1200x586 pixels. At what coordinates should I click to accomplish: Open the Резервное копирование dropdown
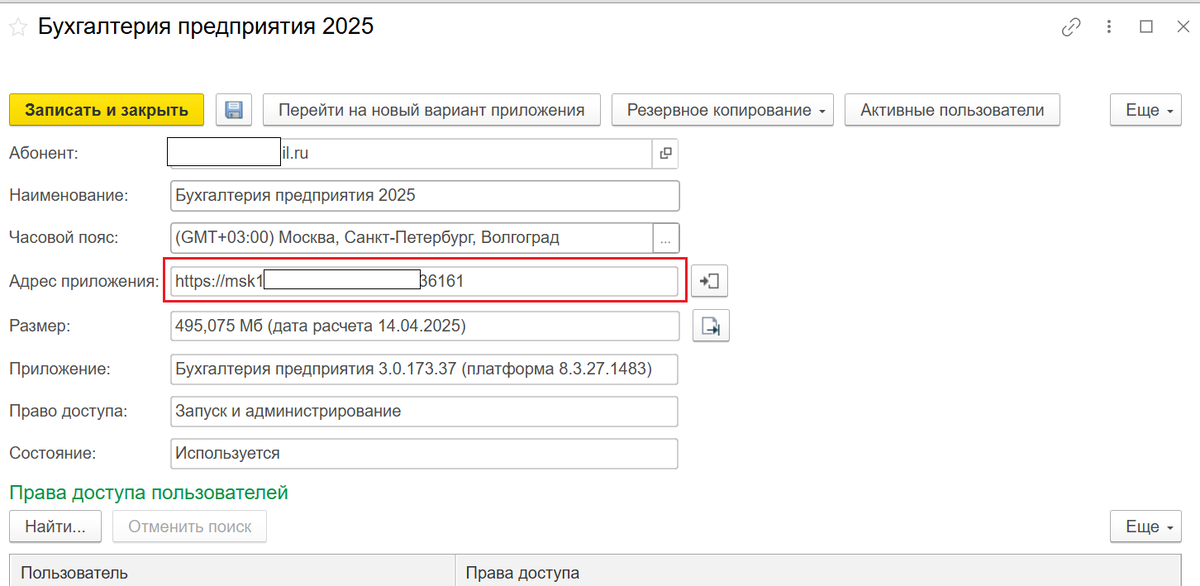coord(723,110)
